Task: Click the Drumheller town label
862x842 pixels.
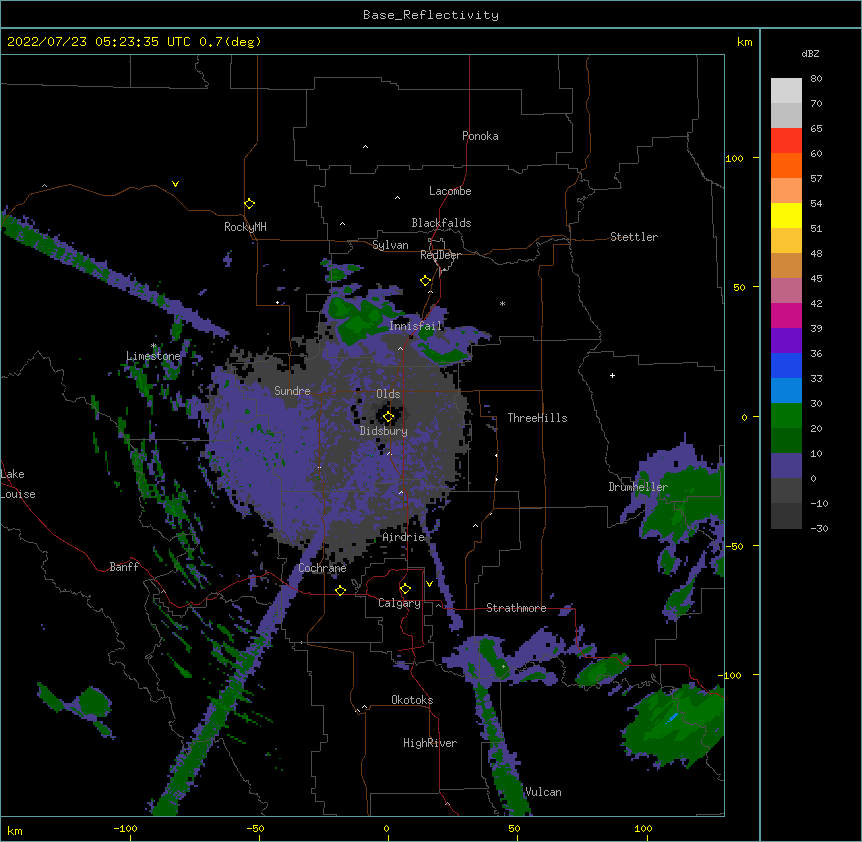Action: (x=638, y=487)
